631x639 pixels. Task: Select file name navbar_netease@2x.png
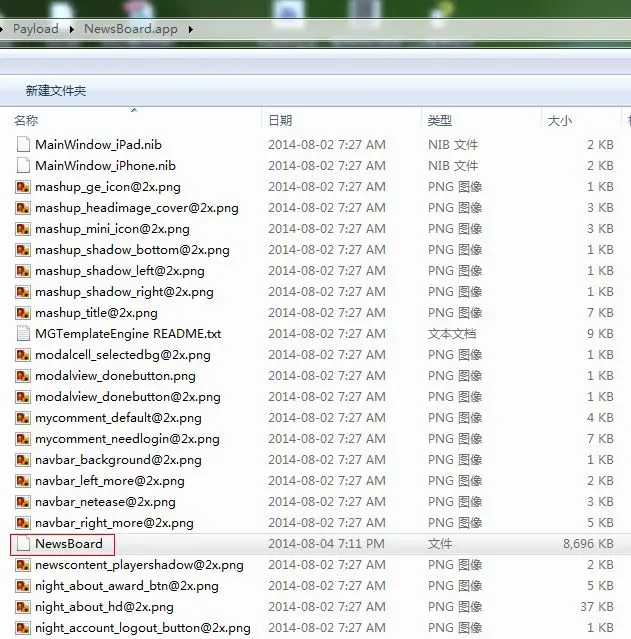tap(106, 502)
